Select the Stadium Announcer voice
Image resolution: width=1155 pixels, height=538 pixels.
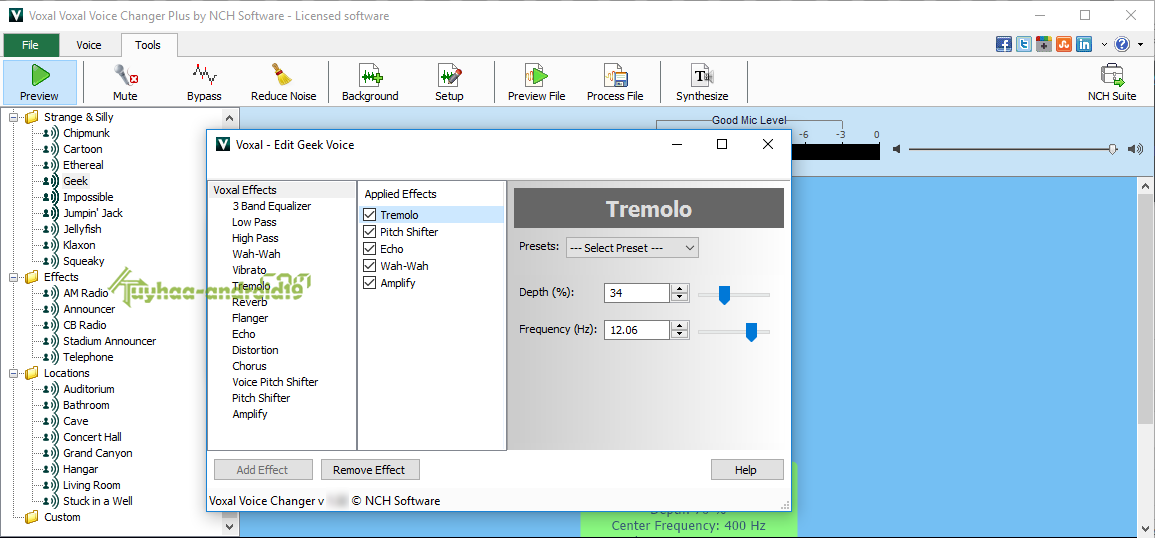pyautogui.click(x=109, y=341)
